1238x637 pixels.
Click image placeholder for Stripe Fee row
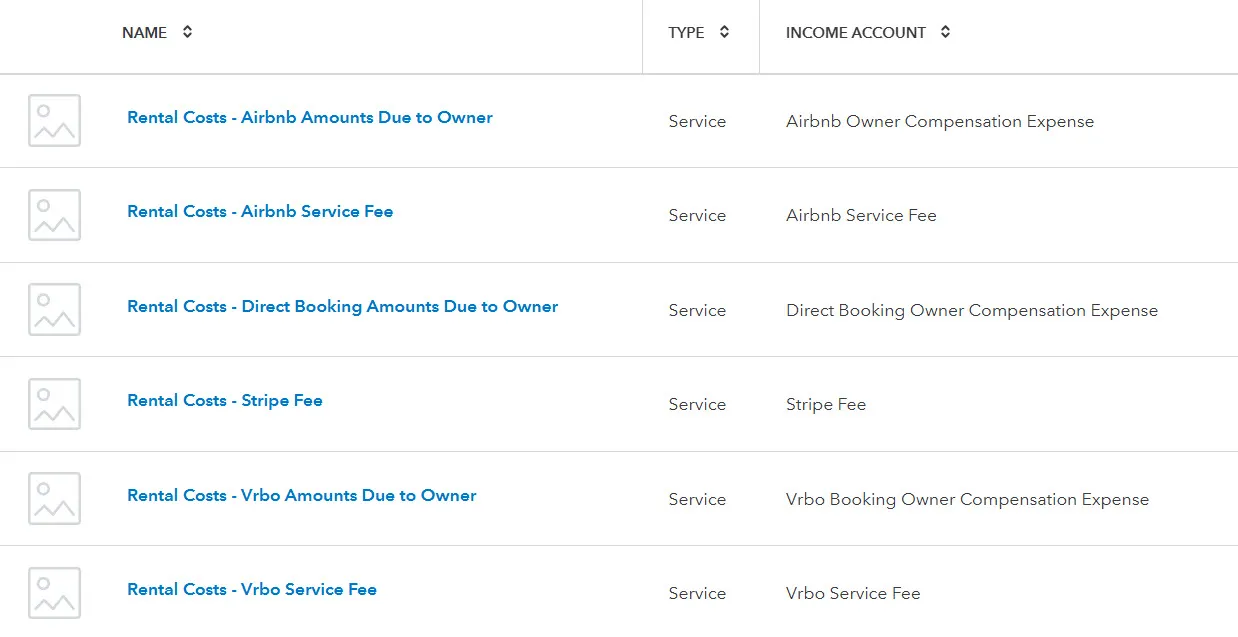pyautogui.click(x=54, y=404)
